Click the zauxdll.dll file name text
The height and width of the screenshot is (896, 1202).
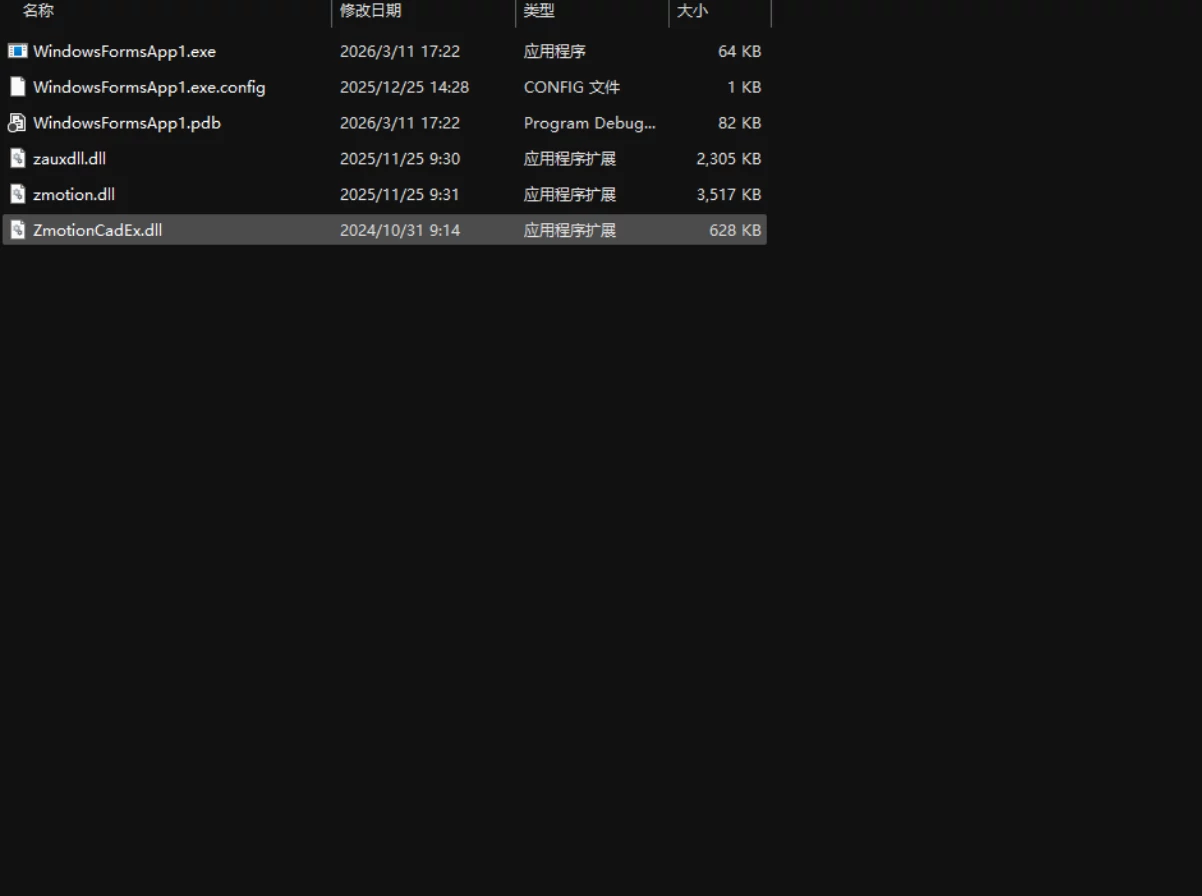(69, 158)
